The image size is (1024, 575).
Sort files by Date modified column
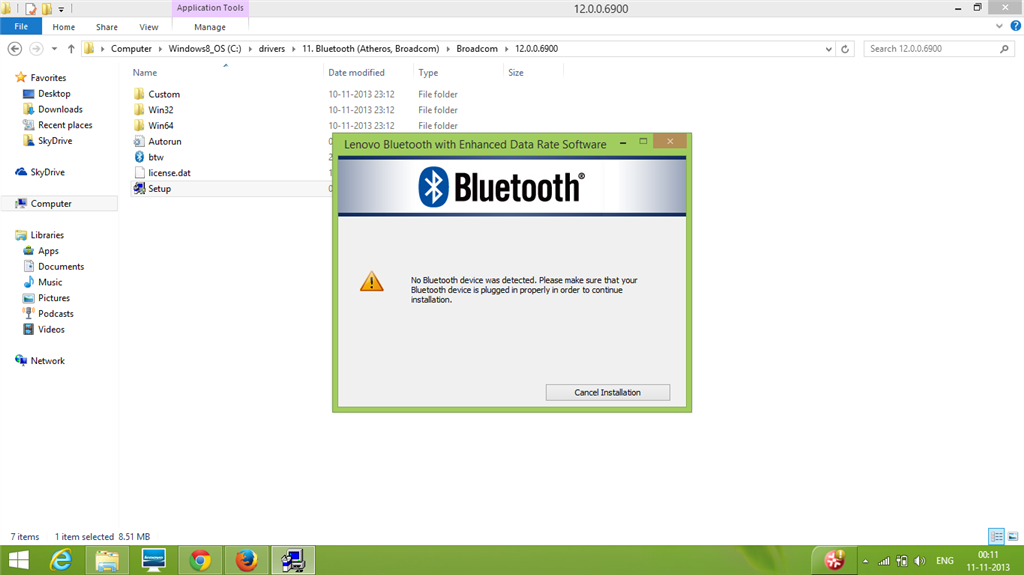tap(356, 73)
